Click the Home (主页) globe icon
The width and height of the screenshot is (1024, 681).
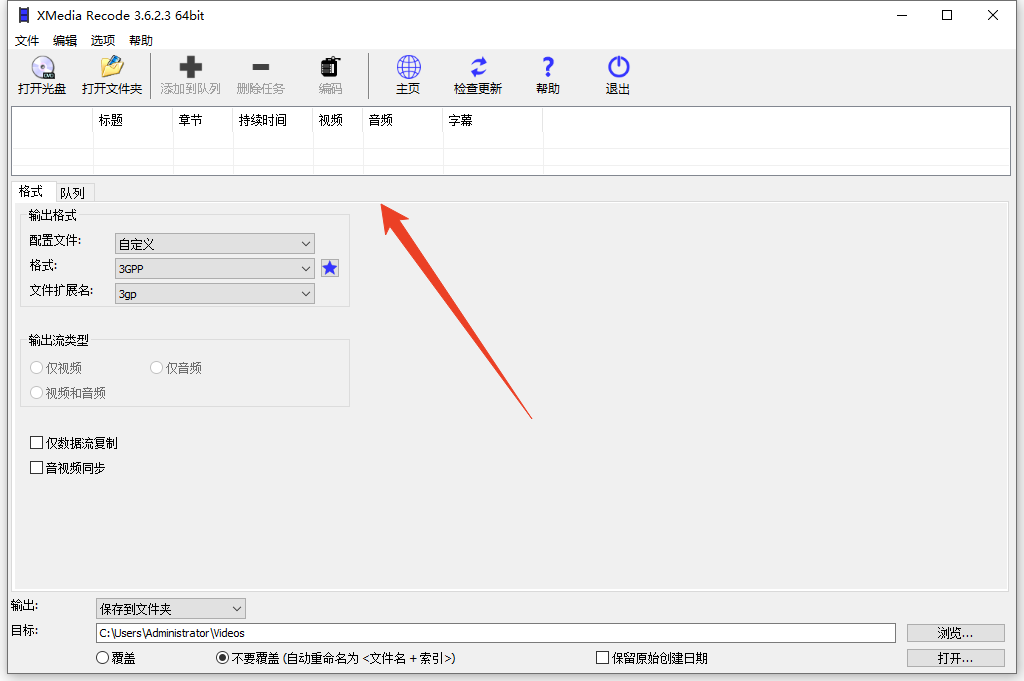coord(408,68)
